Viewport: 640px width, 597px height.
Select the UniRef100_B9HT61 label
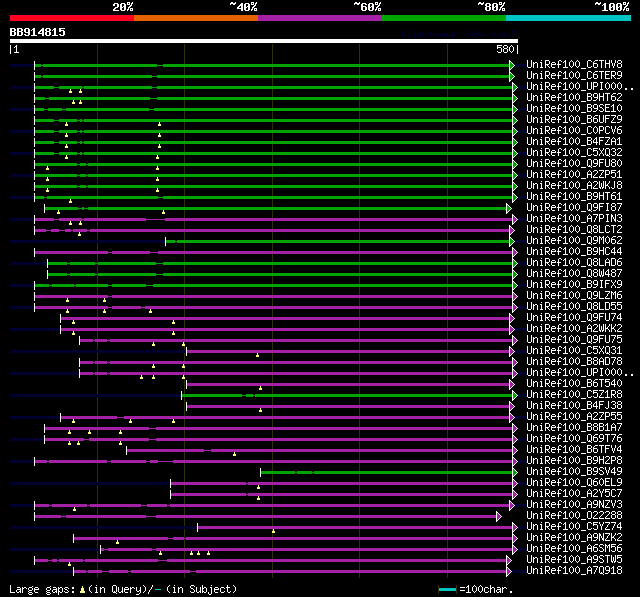pos(574,197)
